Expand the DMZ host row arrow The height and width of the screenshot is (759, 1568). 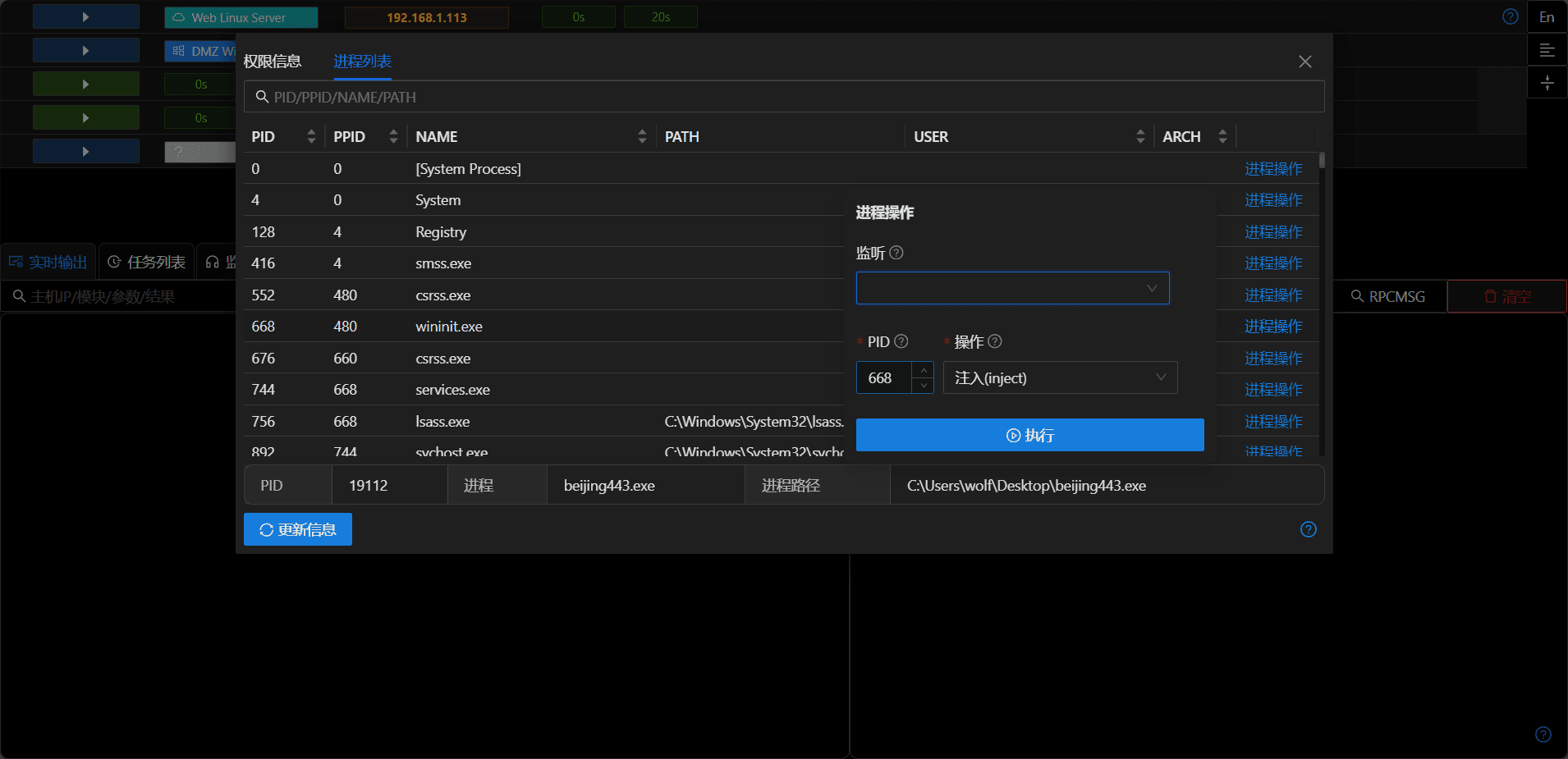tap(85, 51)
